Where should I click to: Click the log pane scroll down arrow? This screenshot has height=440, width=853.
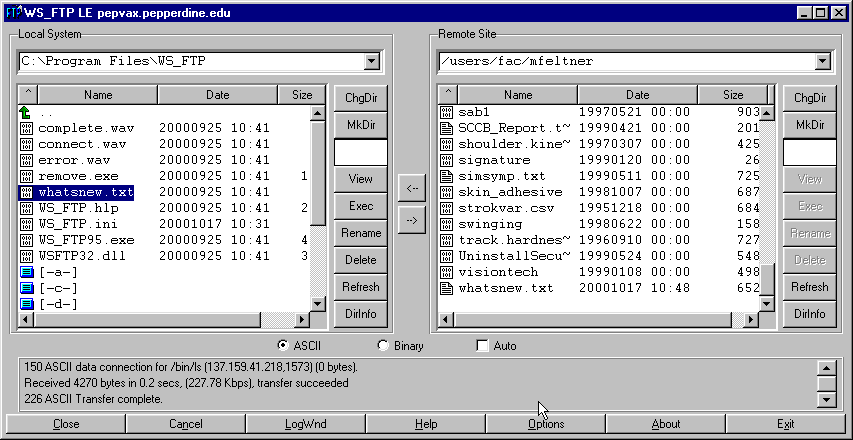(x=826, y=400)
